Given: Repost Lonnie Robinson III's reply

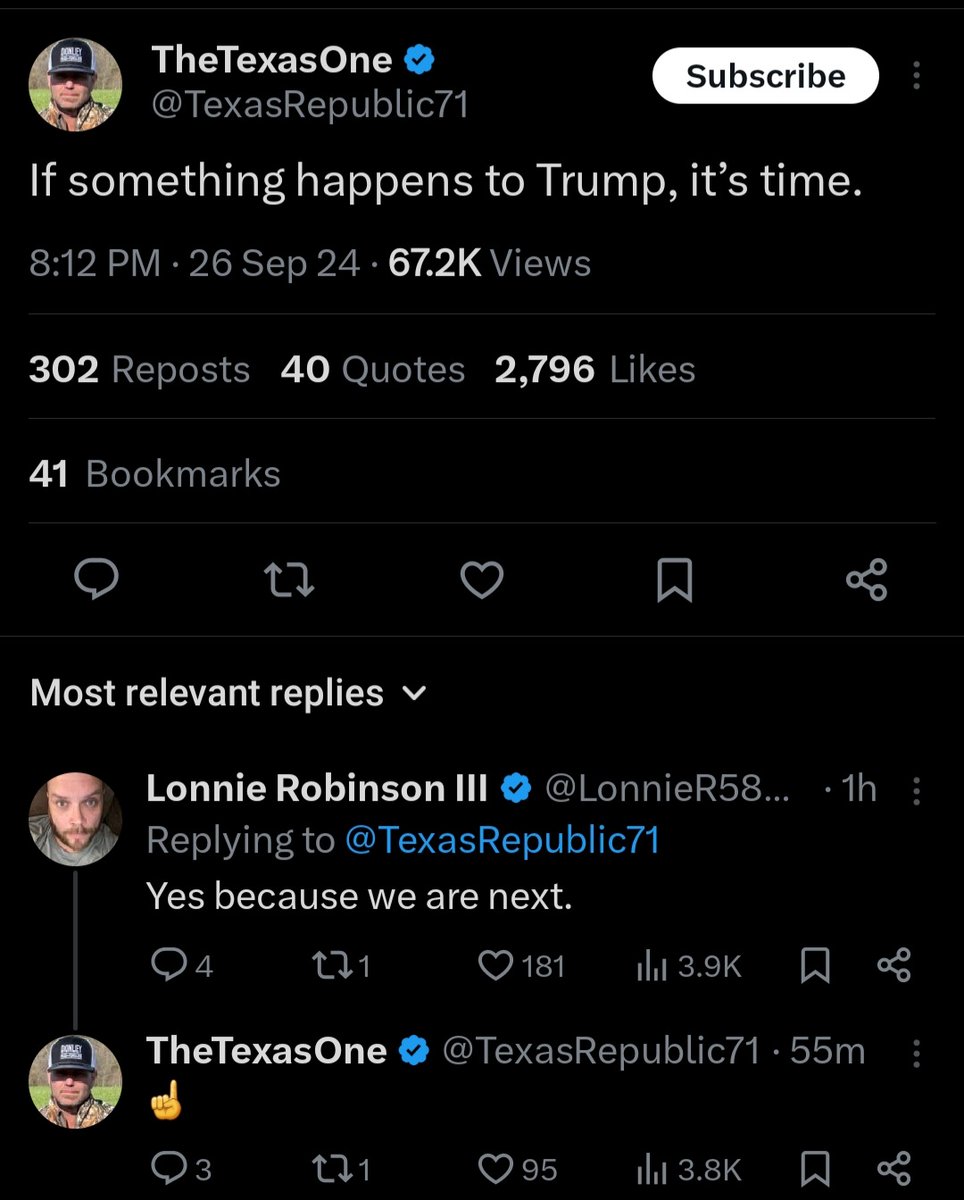Looking at the screenshot, I should coord(327,965).
